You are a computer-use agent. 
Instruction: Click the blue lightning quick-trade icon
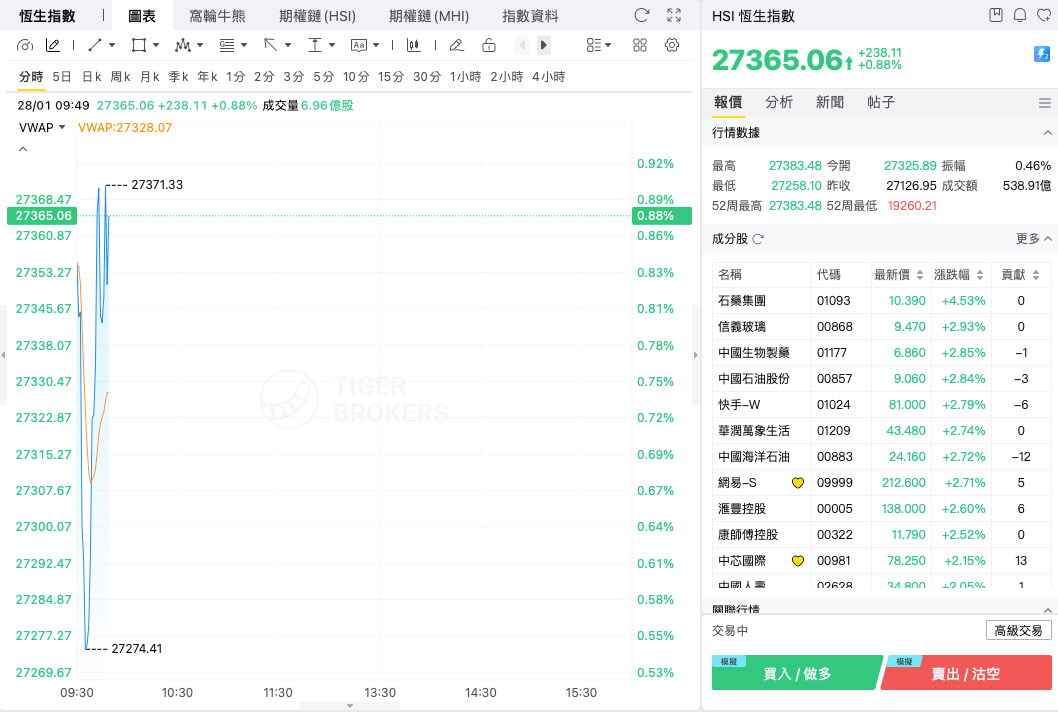click(1042, 54)
